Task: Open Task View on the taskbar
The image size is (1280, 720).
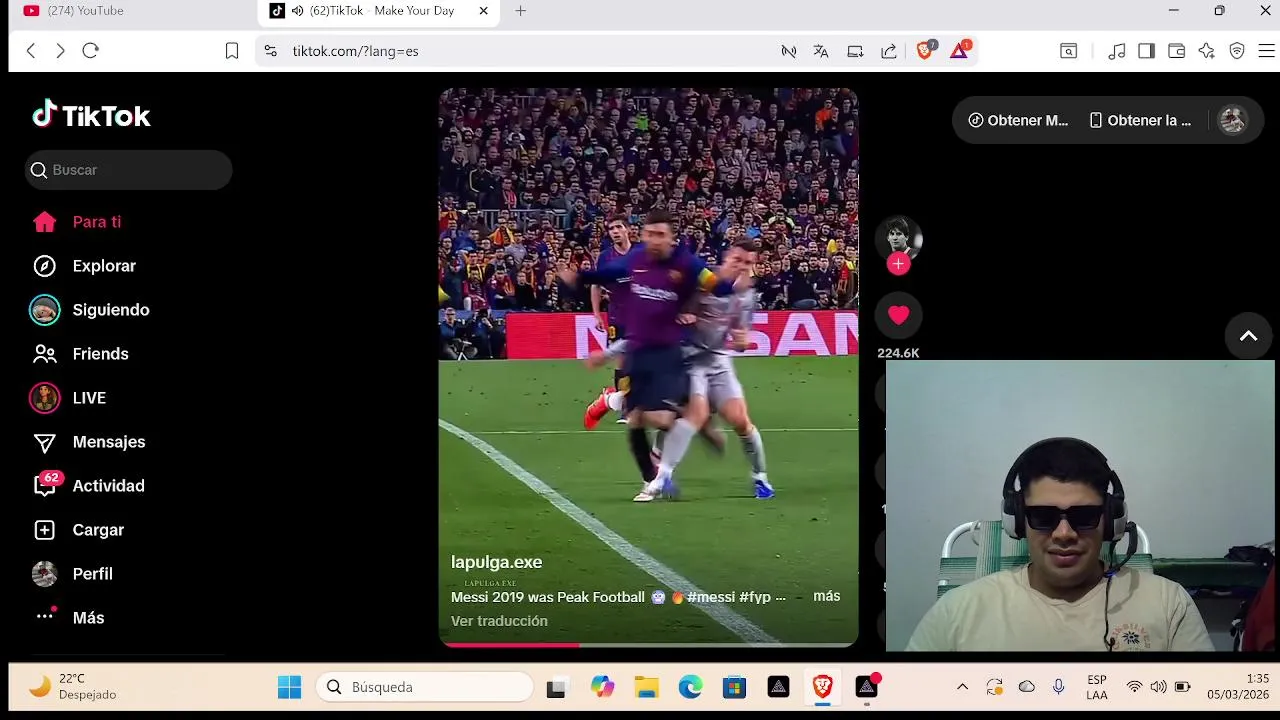Action: click(x=556, y=687)
